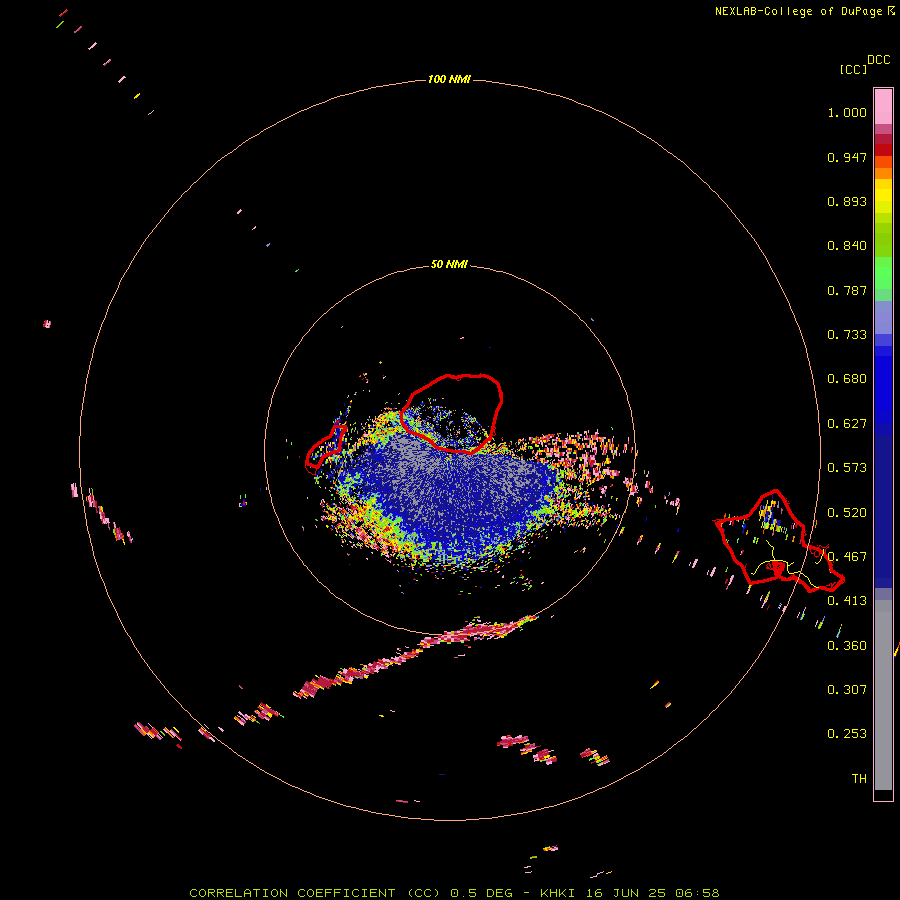Select the 0.893 scale value

pos(847,201)
